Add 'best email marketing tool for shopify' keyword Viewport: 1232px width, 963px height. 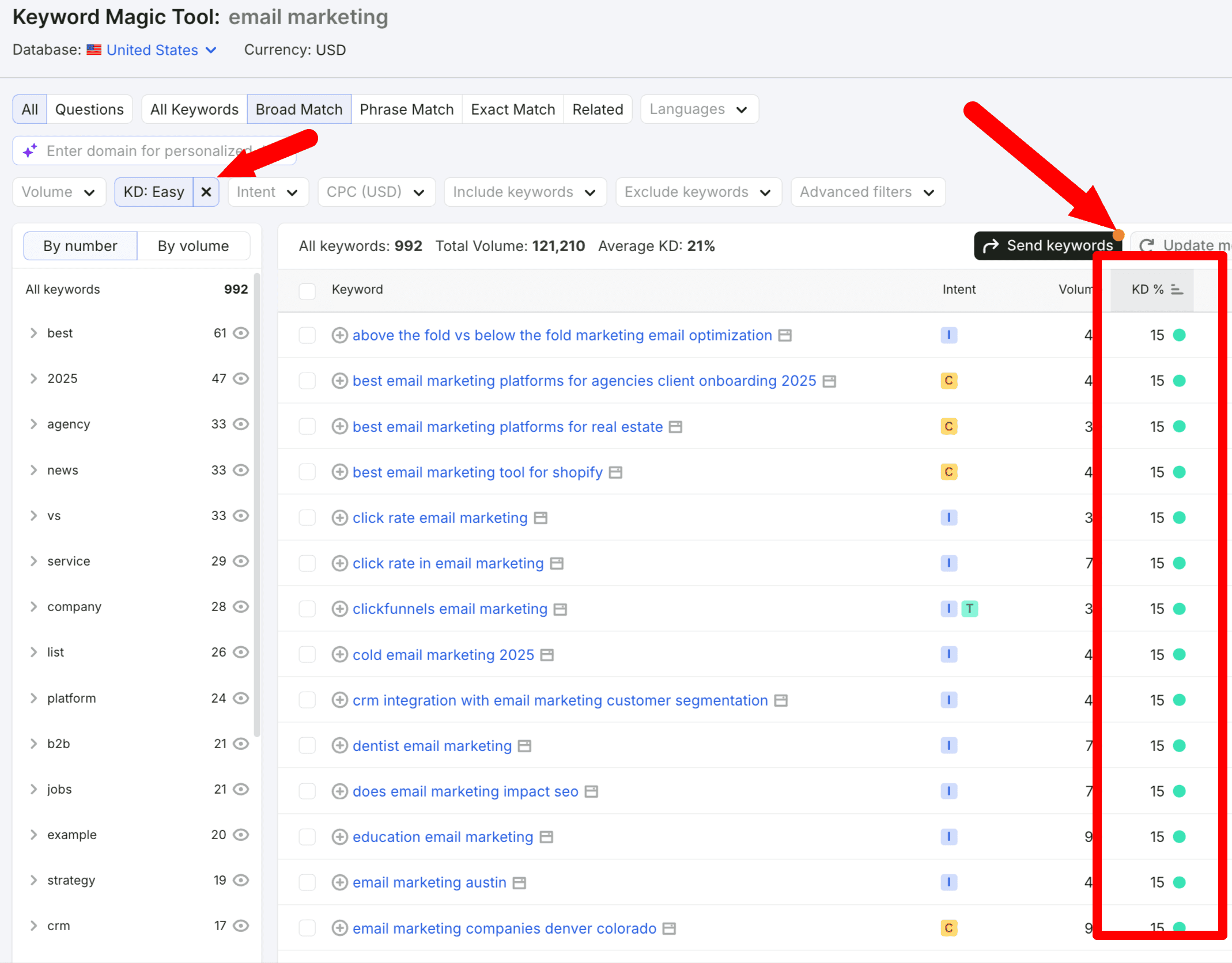click(x=339, y=472)
